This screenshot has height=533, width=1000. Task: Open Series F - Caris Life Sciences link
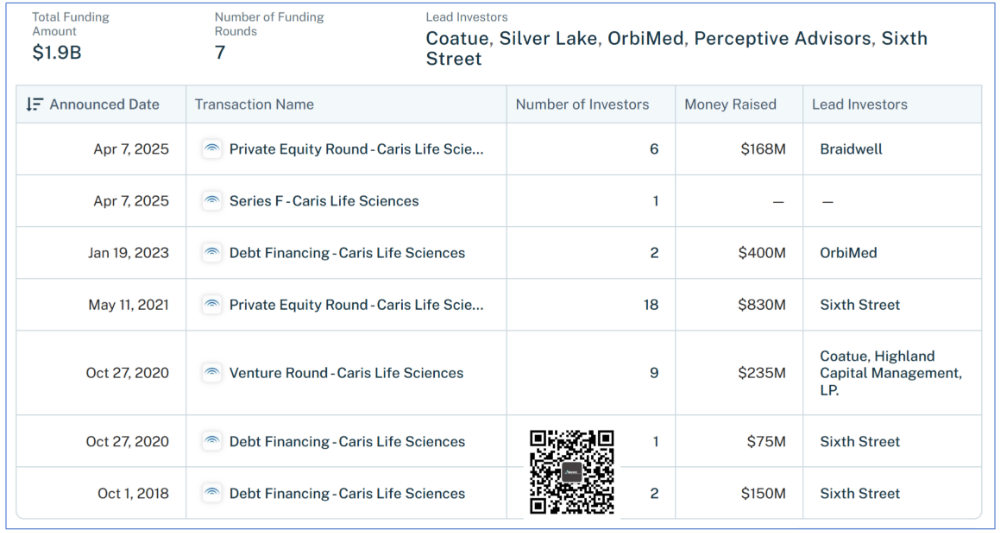(x=324, y=201)
